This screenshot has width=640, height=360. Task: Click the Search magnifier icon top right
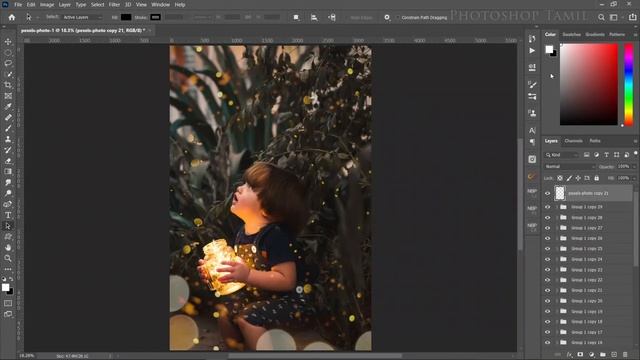[x=601, y=18]
